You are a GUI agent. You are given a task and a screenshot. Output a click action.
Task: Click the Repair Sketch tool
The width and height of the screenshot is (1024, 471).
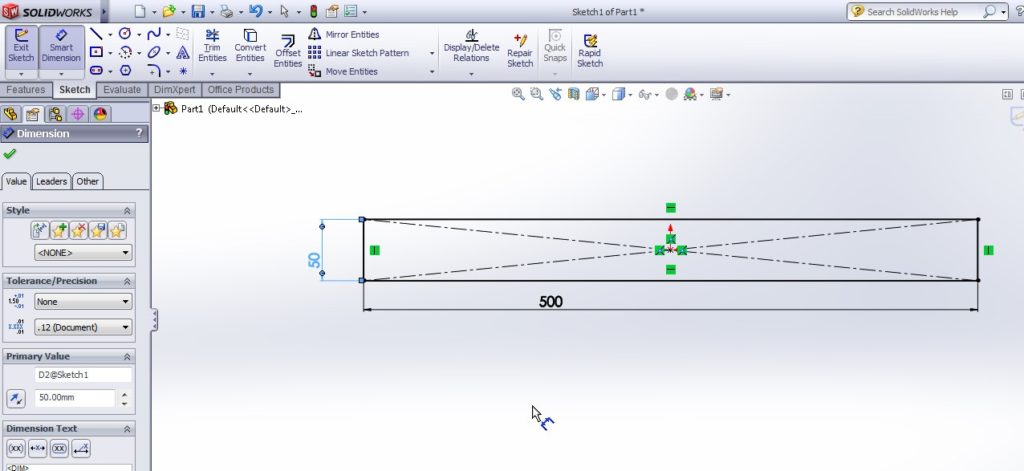(520, 51)
